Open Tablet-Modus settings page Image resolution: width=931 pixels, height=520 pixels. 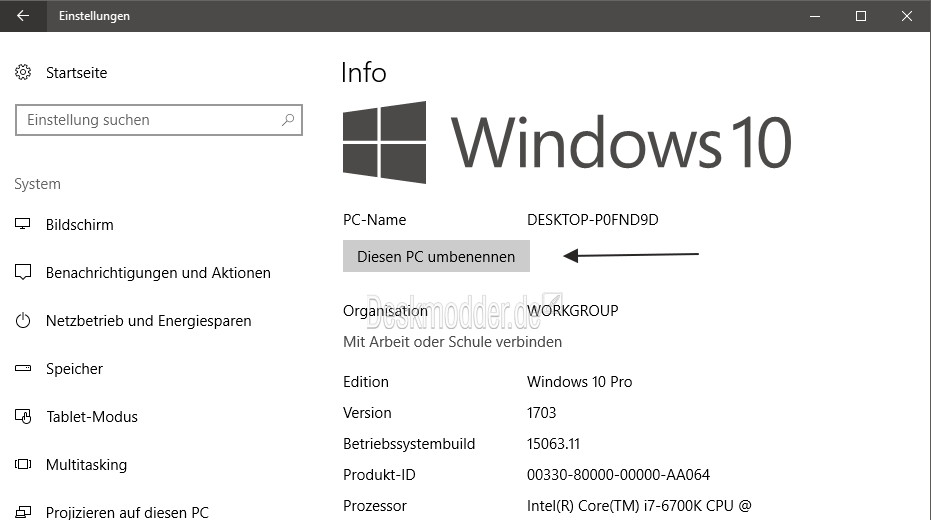[x=92, y=417]
